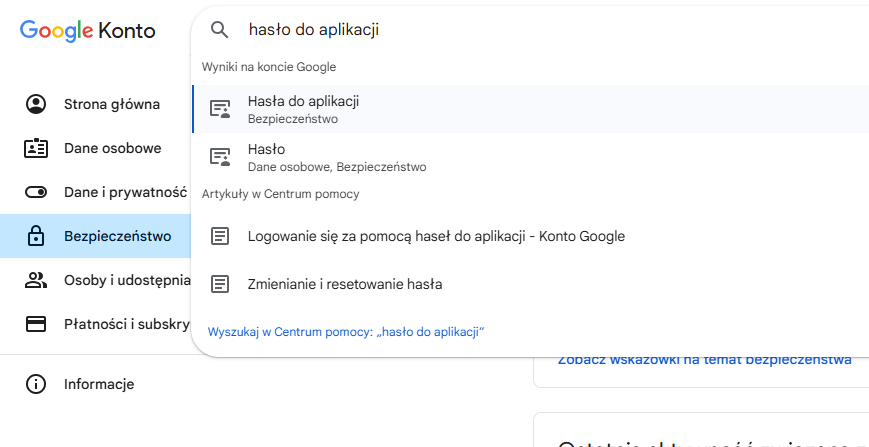
Task: Click Wyszukaj w Centrum pomocy link
Action: tap(346, 332)
